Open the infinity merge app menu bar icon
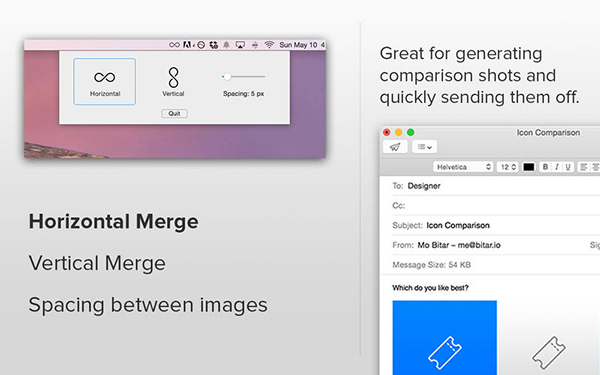Screen dimensions: 600x375 [174, 45]
